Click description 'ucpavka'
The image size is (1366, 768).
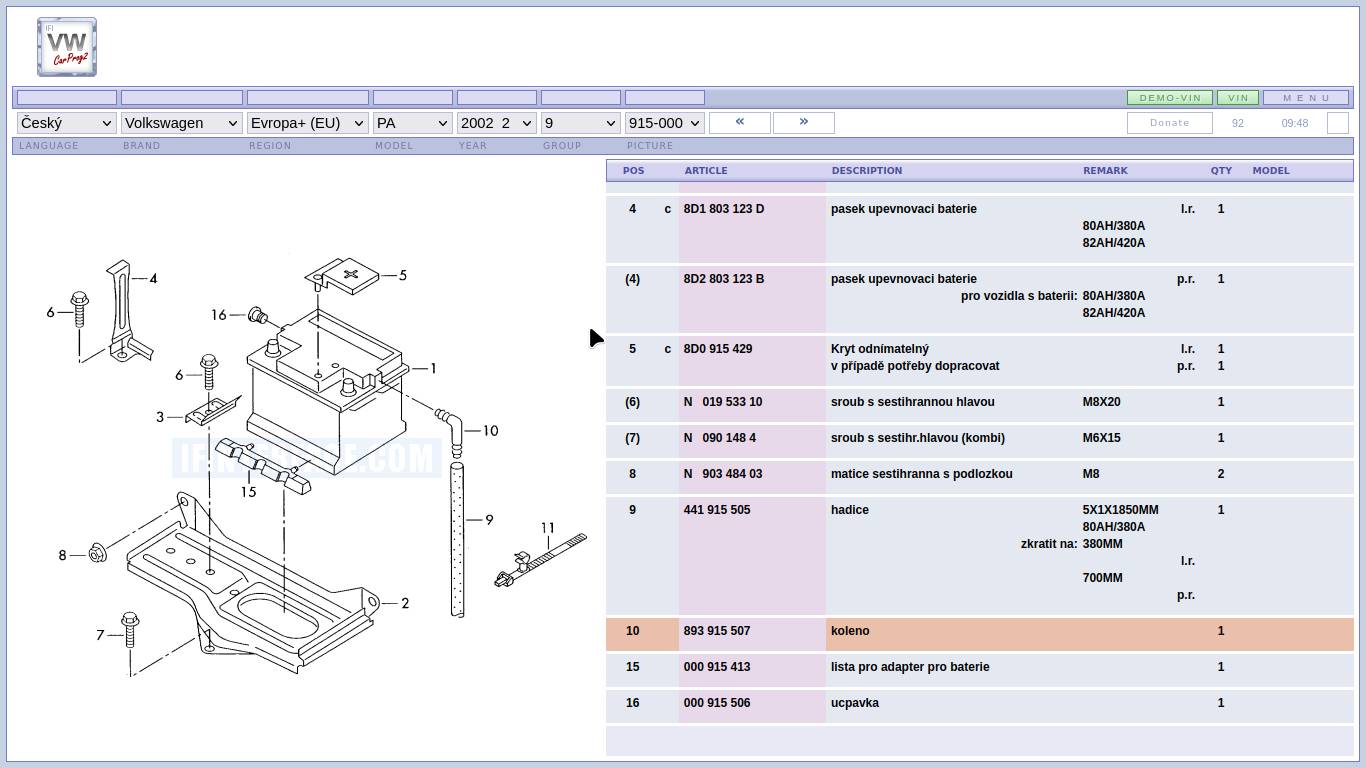pos(855,703)
